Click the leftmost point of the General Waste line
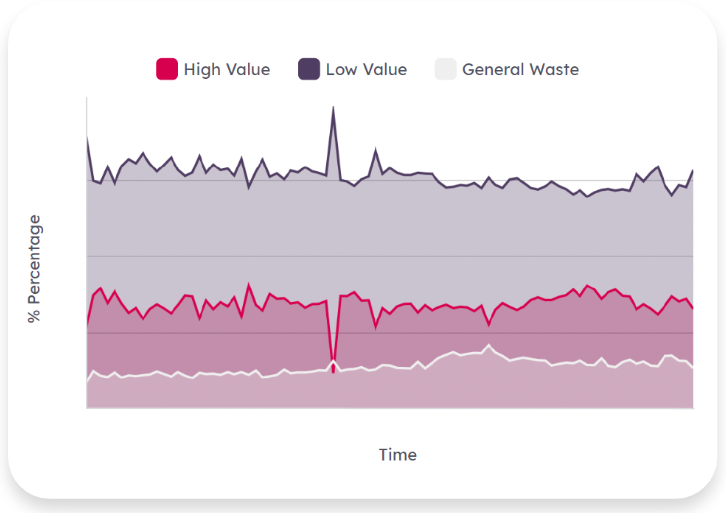Viewport: 726px width, 513px height. click(88, 382)
